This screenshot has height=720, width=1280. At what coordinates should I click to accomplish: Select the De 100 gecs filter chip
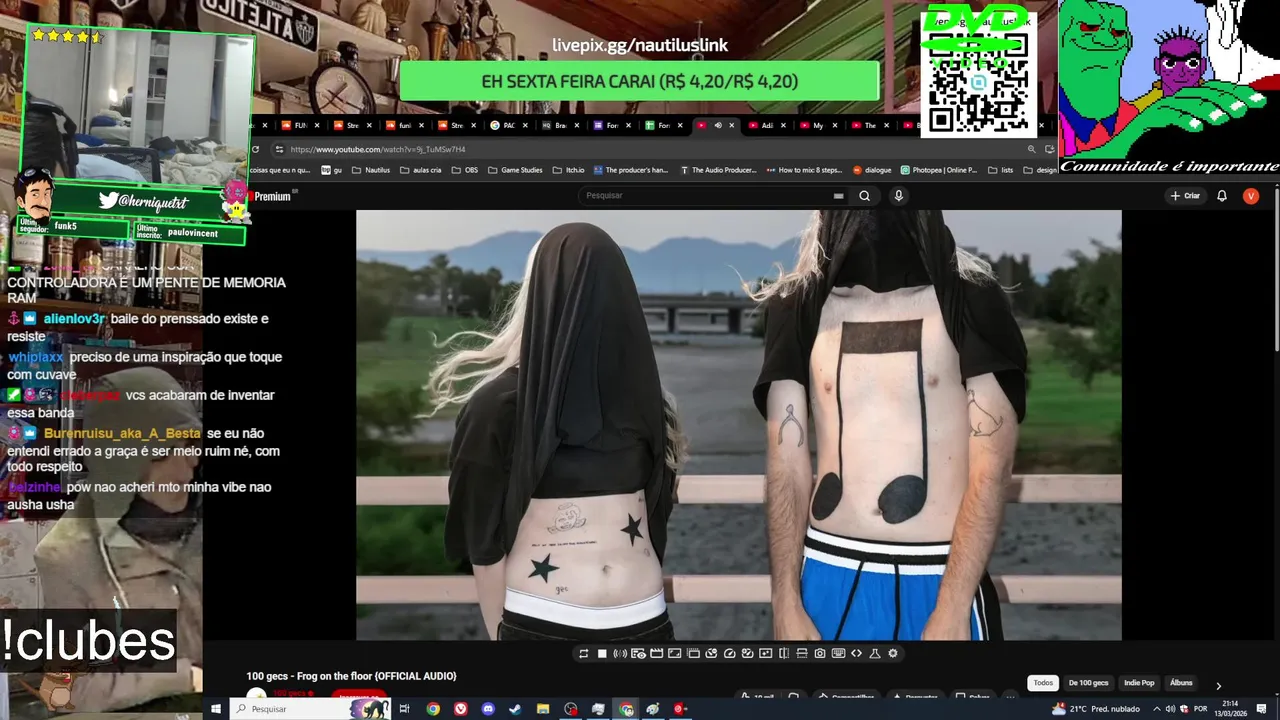click(1088, 683)
